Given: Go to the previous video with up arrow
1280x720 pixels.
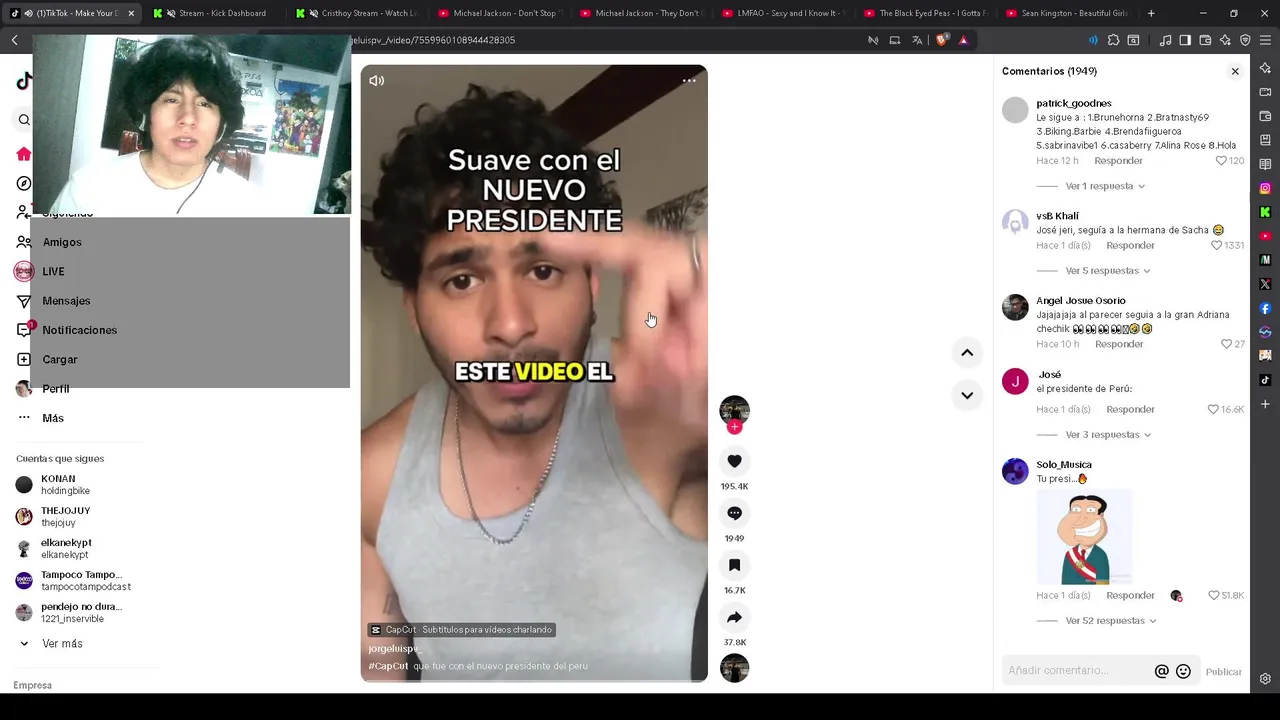Looking at the screenshot, I should point(967,352).
